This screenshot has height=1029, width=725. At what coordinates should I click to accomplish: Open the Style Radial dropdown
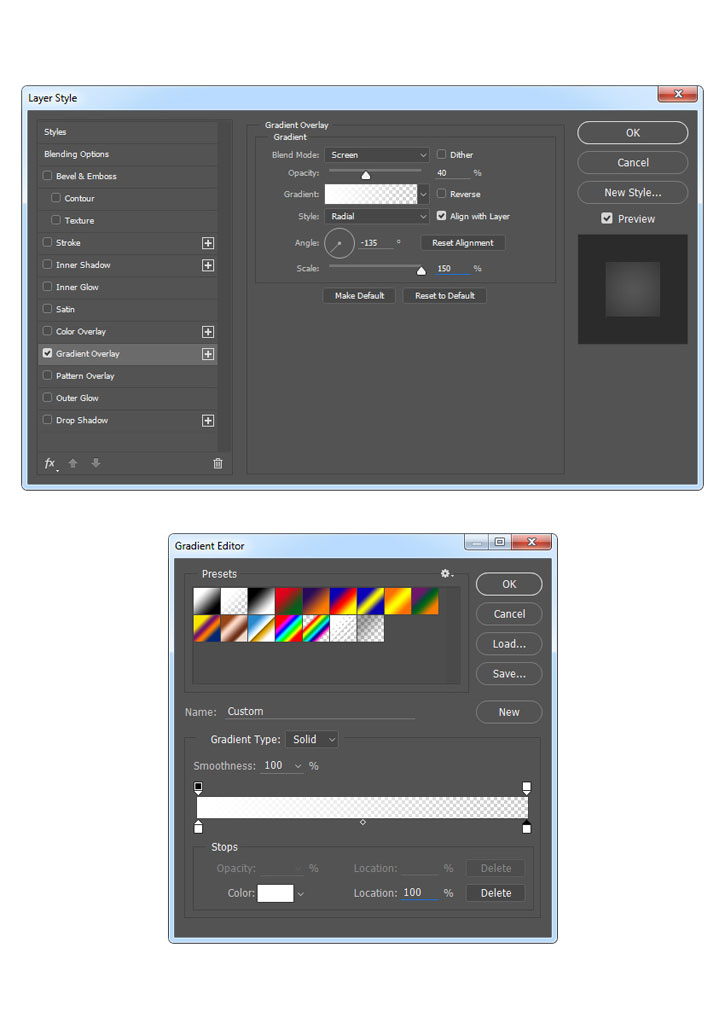point(377,217)
